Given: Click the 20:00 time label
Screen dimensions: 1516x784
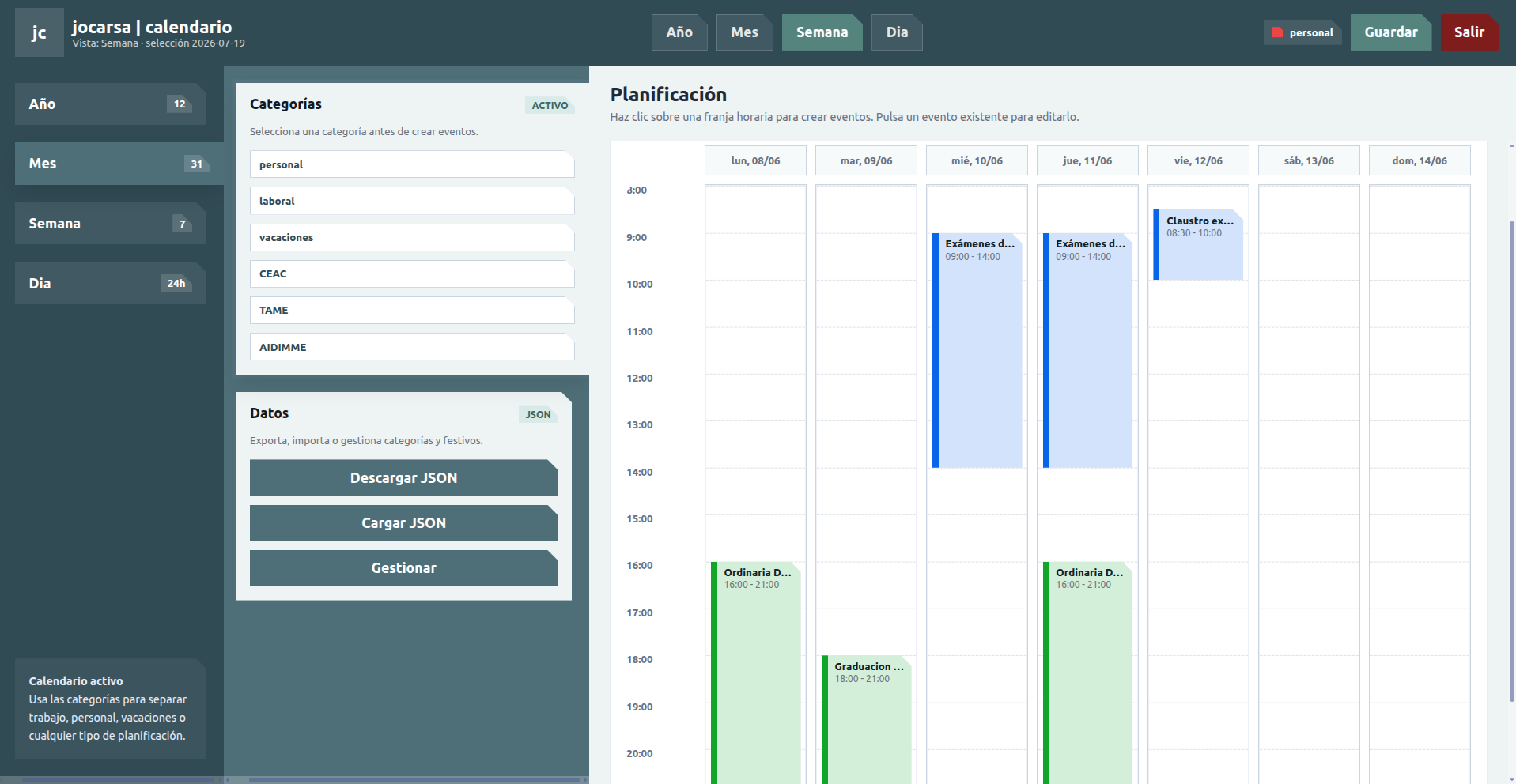Looking at the screenshot, I should 640,753.
